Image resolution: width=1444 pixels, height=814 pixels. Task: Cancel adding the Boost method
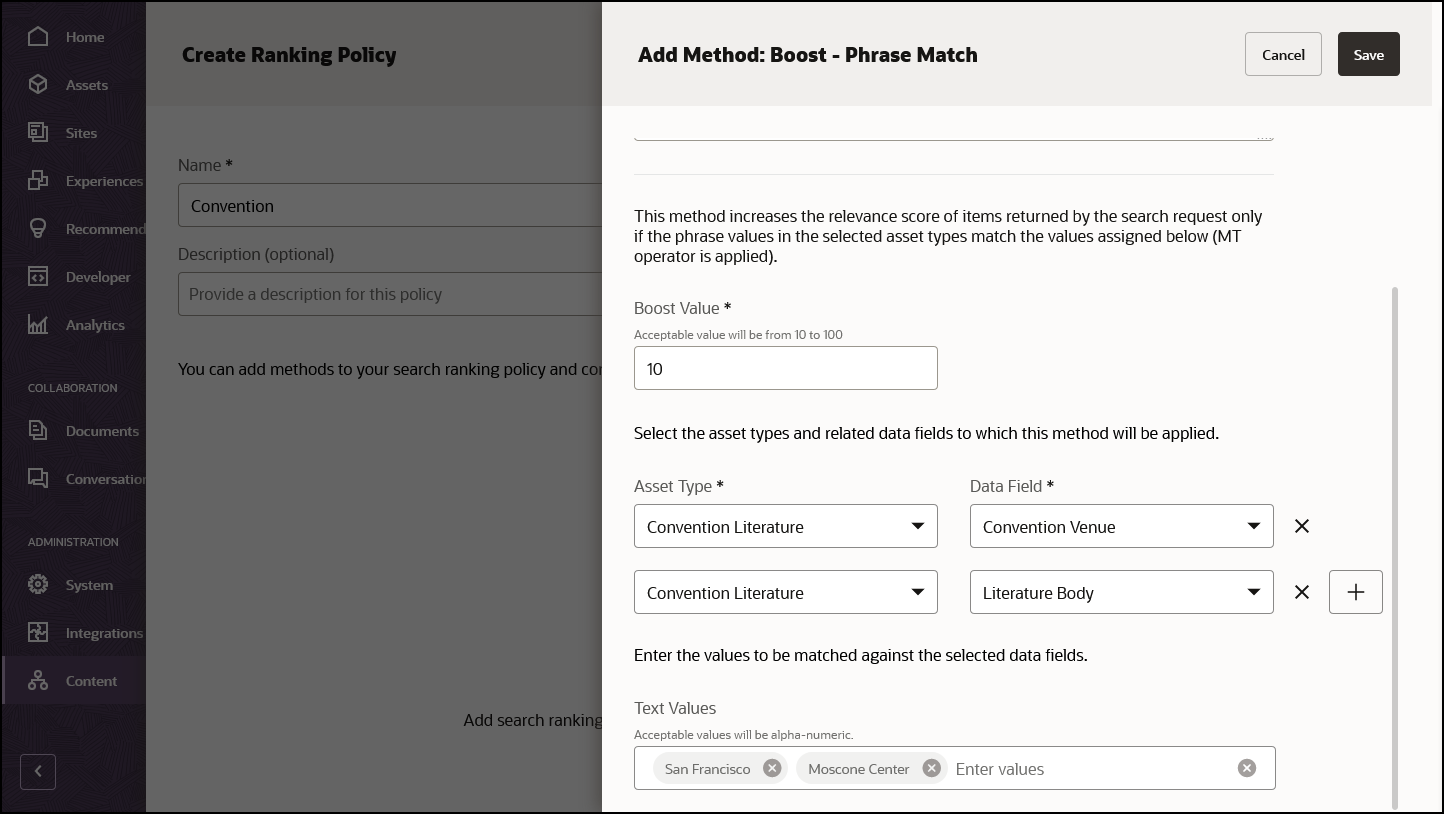click(x=1283, y=55)
